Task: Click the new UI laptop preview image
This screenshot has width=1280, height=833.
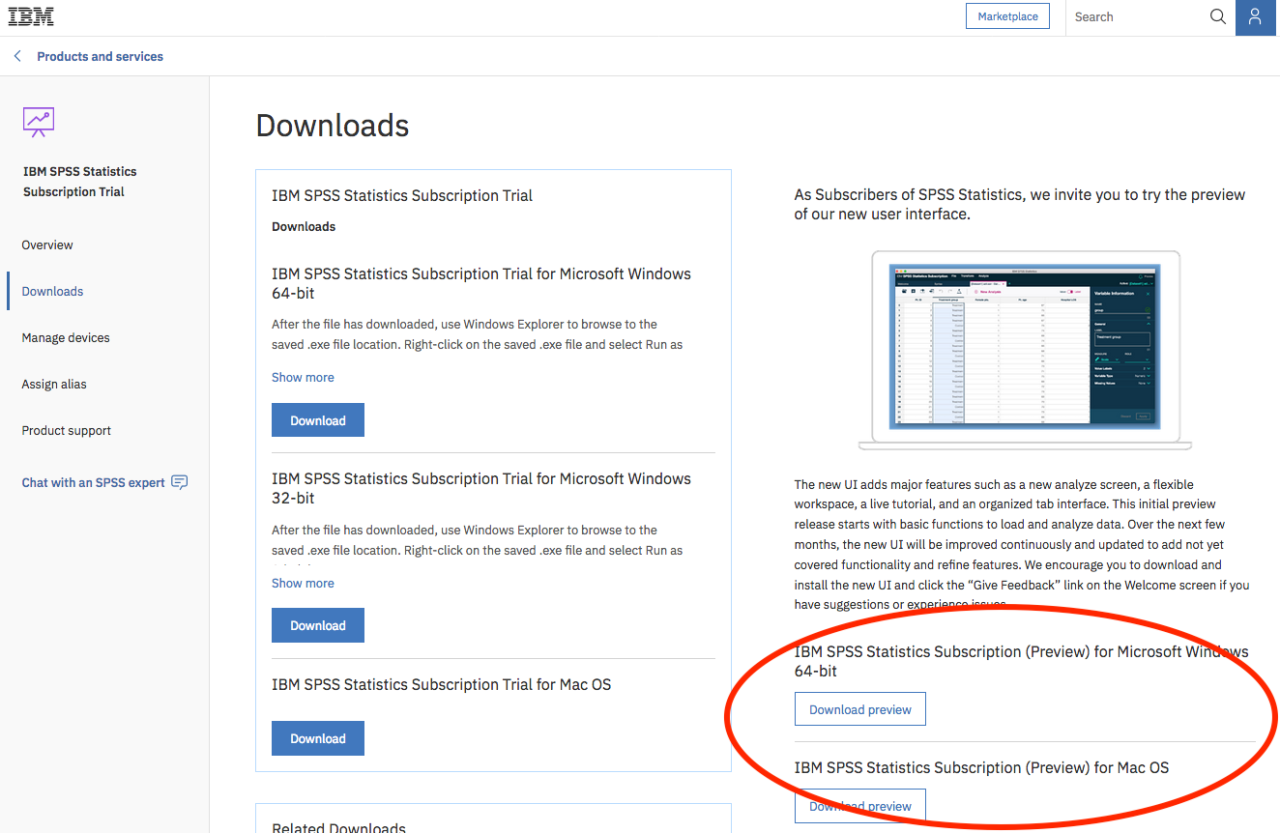Action: pyautogui.click(x=1025, y=350)
